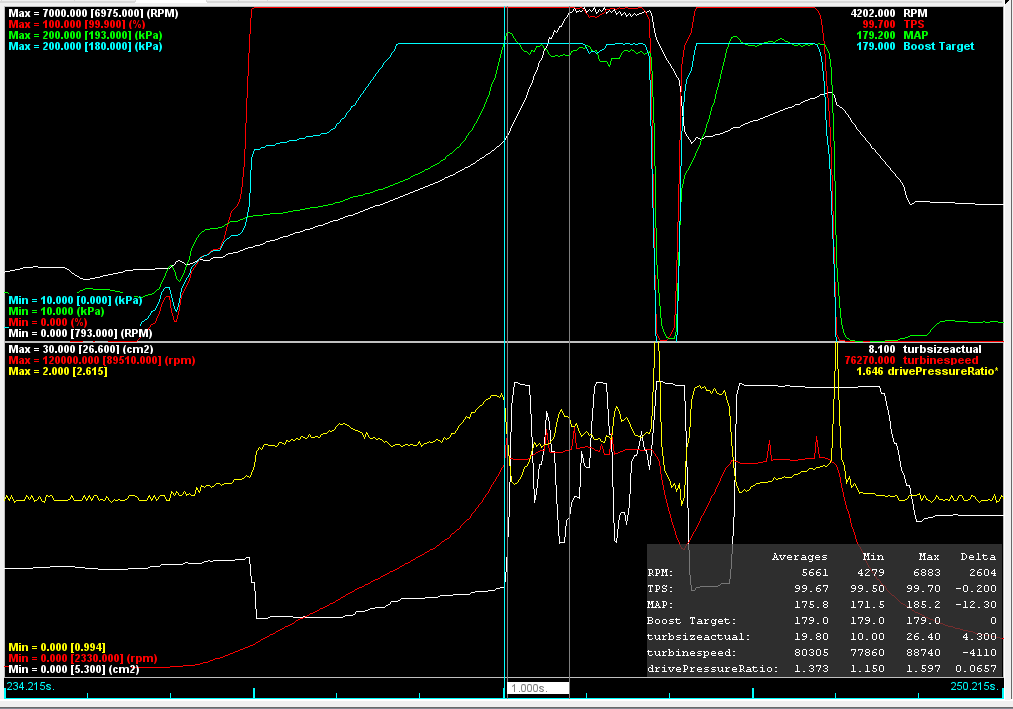Click label 'Max = 30.000 [26.600] (cm2)'
1013x709 pixels.
81,349
